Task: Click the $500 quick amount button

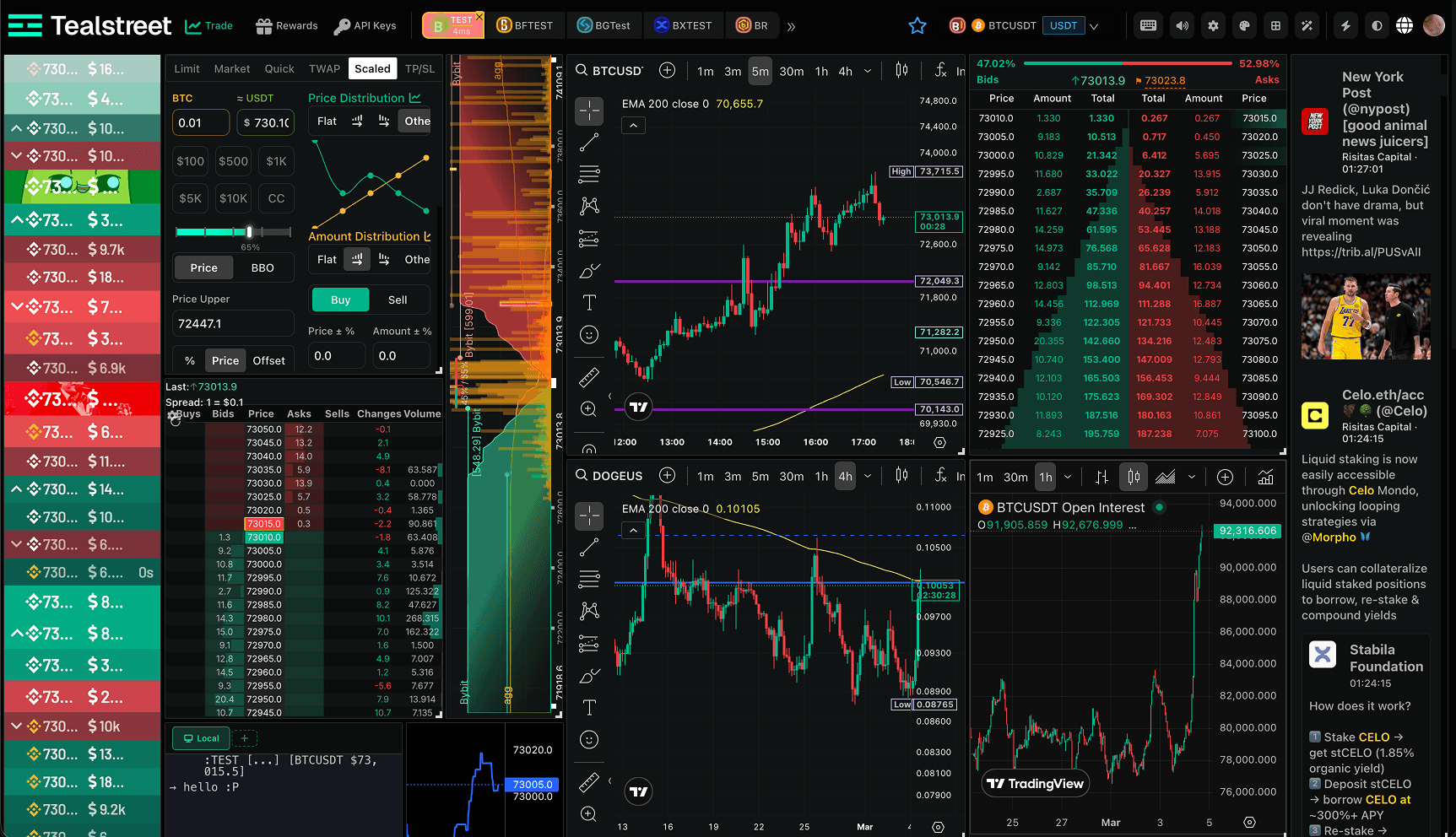Action: [233, 161]
